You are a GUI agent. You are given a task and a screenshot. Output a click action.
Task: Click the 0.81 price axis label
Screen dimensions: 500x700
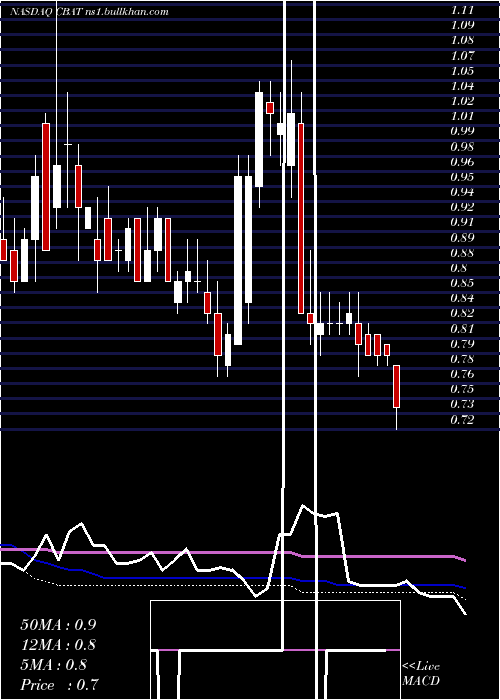[x=462, y=329]
